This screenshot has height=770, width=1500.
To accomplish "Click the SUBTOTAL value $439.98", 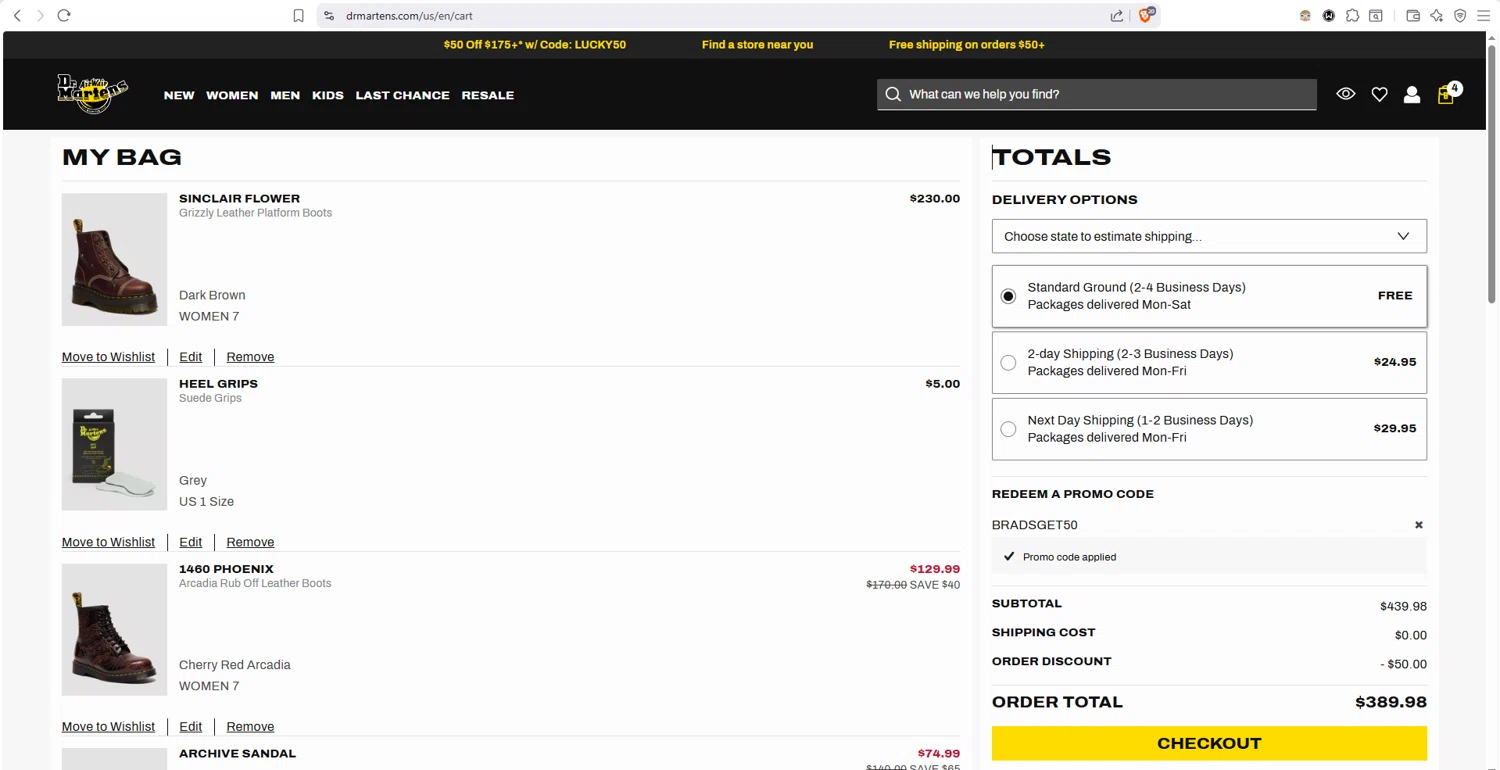I will (1403, 606).
